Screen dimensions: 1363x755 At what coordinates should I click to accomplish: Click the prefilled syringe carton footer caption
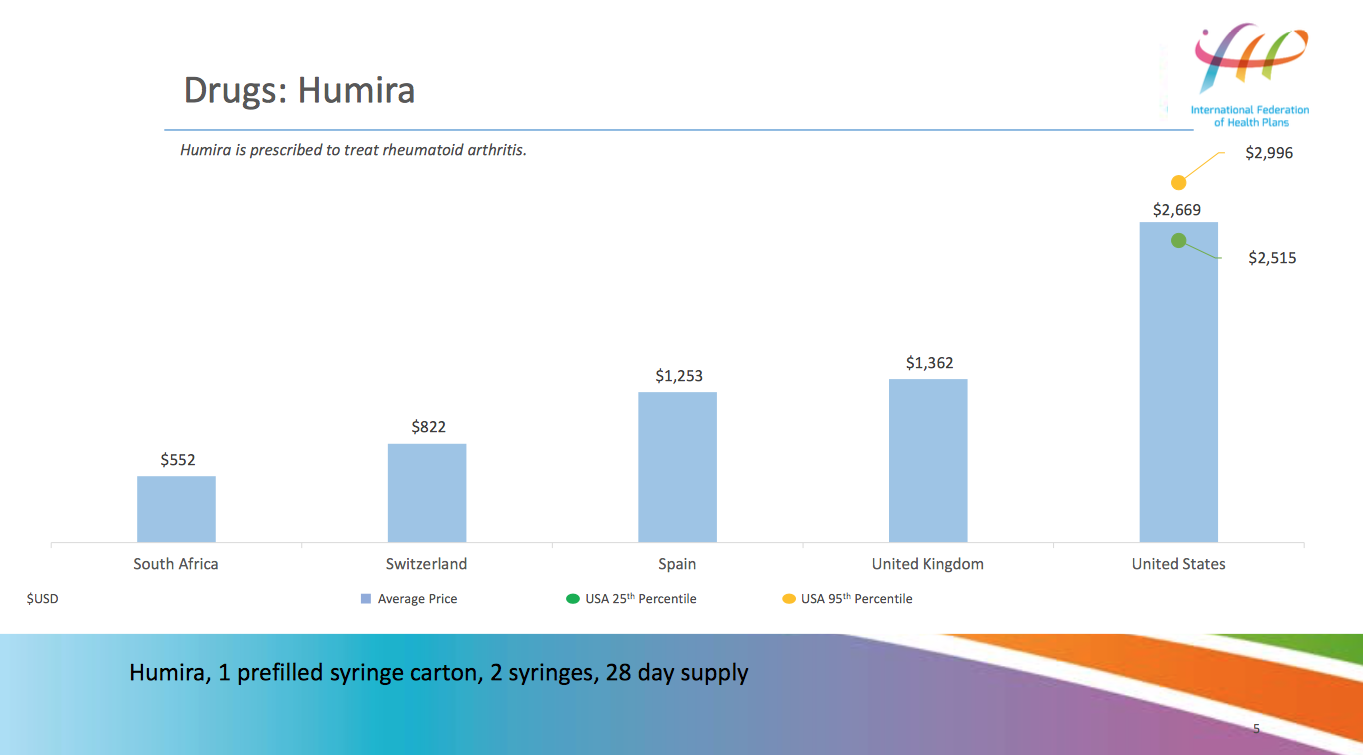point(438,672)
